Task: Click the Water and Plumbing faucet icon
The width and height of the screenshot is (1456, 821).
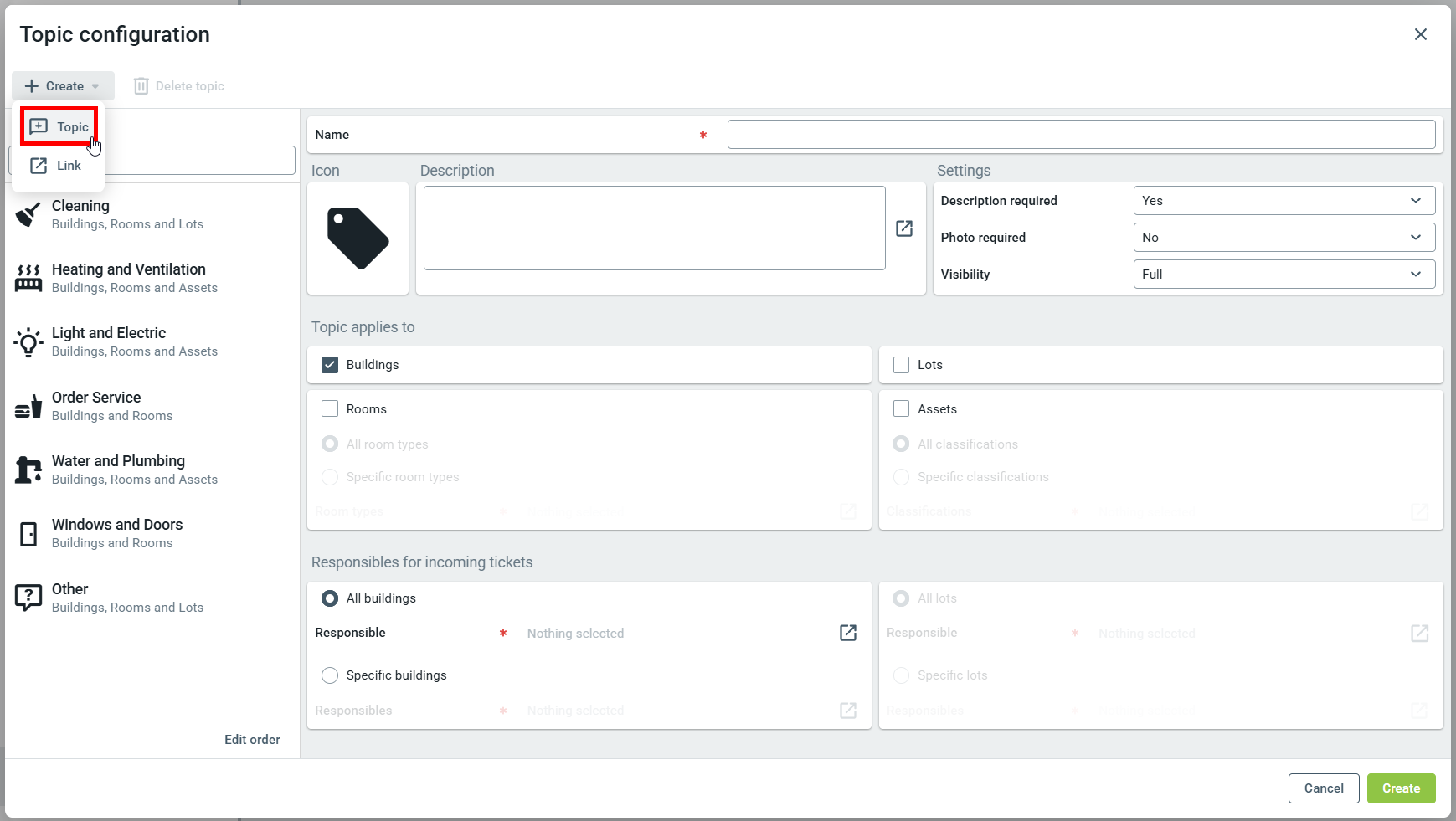Action: (28, 470)
